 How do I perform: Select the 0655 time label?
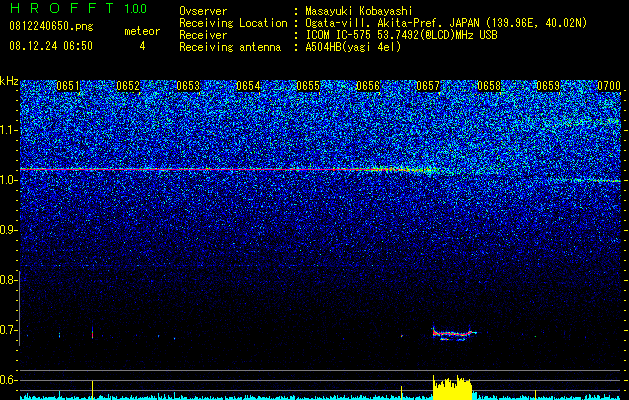(308, 86)
